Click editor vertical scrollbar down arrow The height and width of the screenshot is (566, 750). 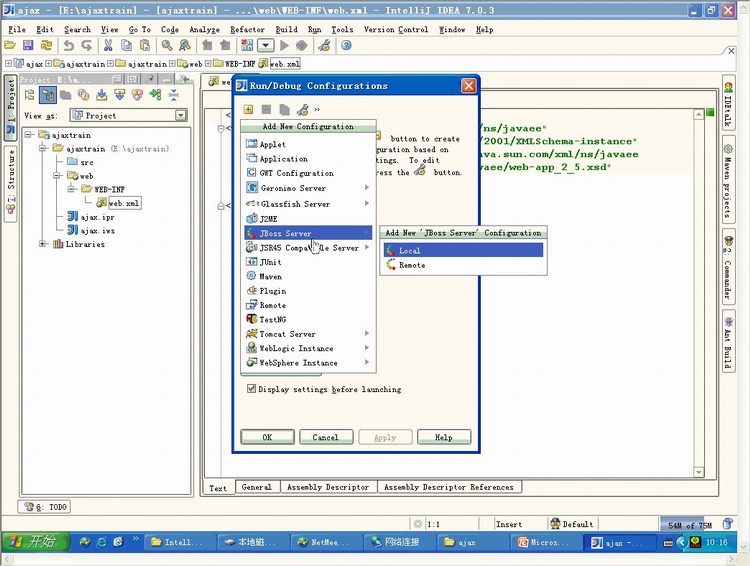[x=698, y=472]
